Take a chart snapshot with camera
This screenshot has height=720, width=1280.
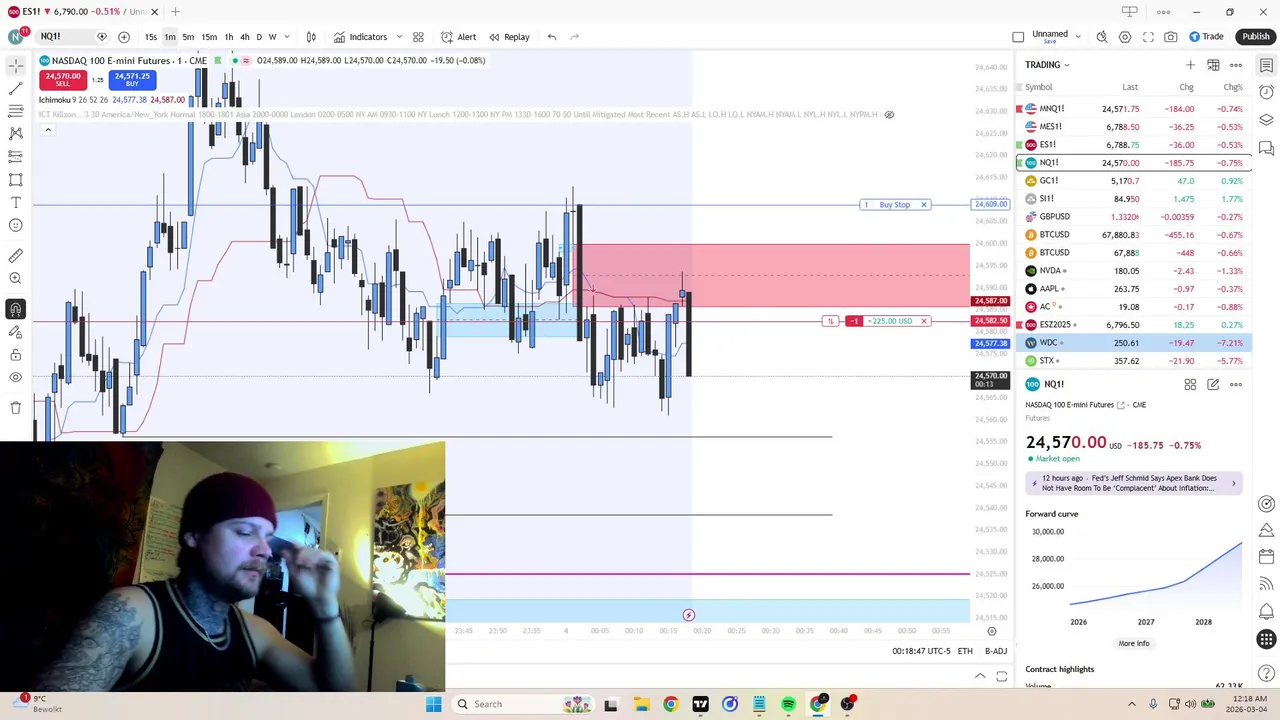pyautogui.click(x=1171, y=37)
